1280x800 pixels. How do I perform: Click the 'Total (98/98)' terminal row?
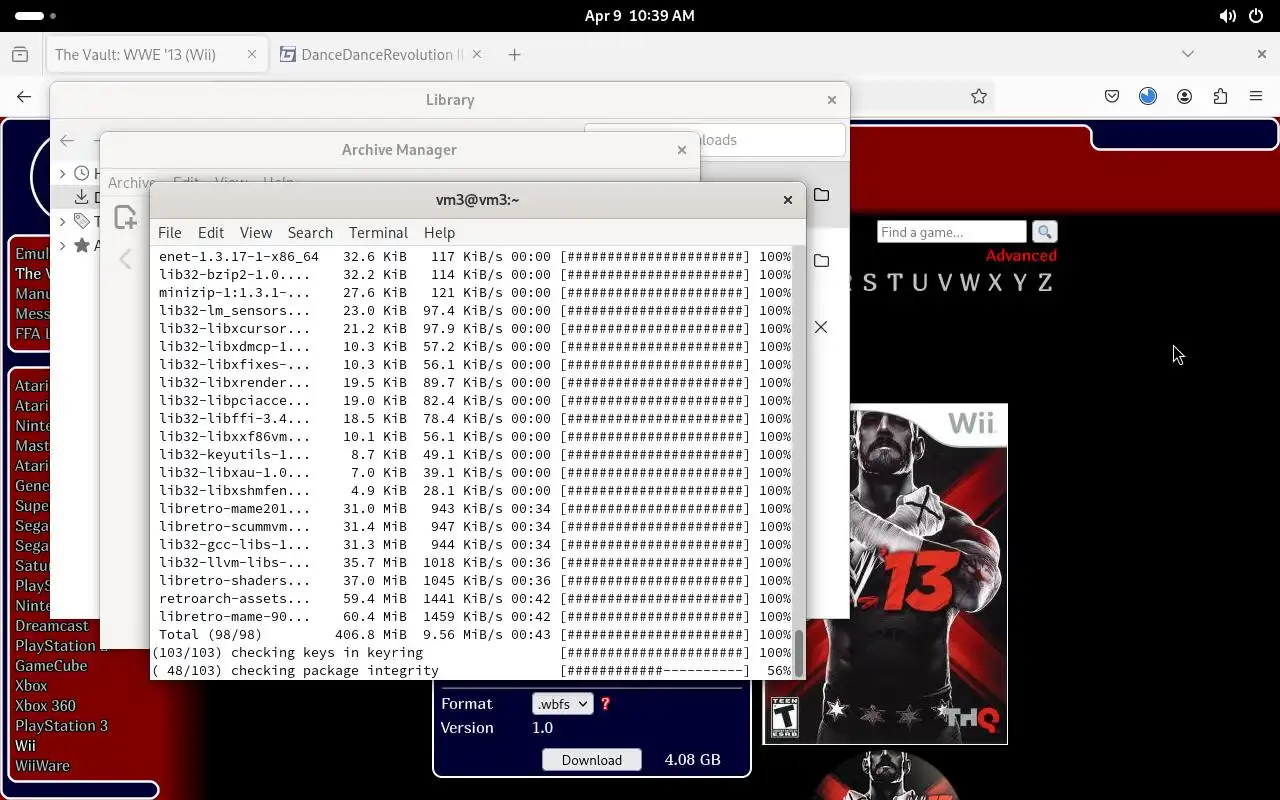(474, 634)
